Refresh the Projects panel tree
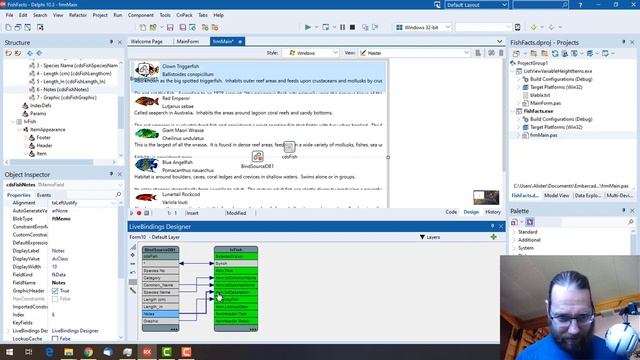Screen dimensions: 640x360 [x=555, y=53]
